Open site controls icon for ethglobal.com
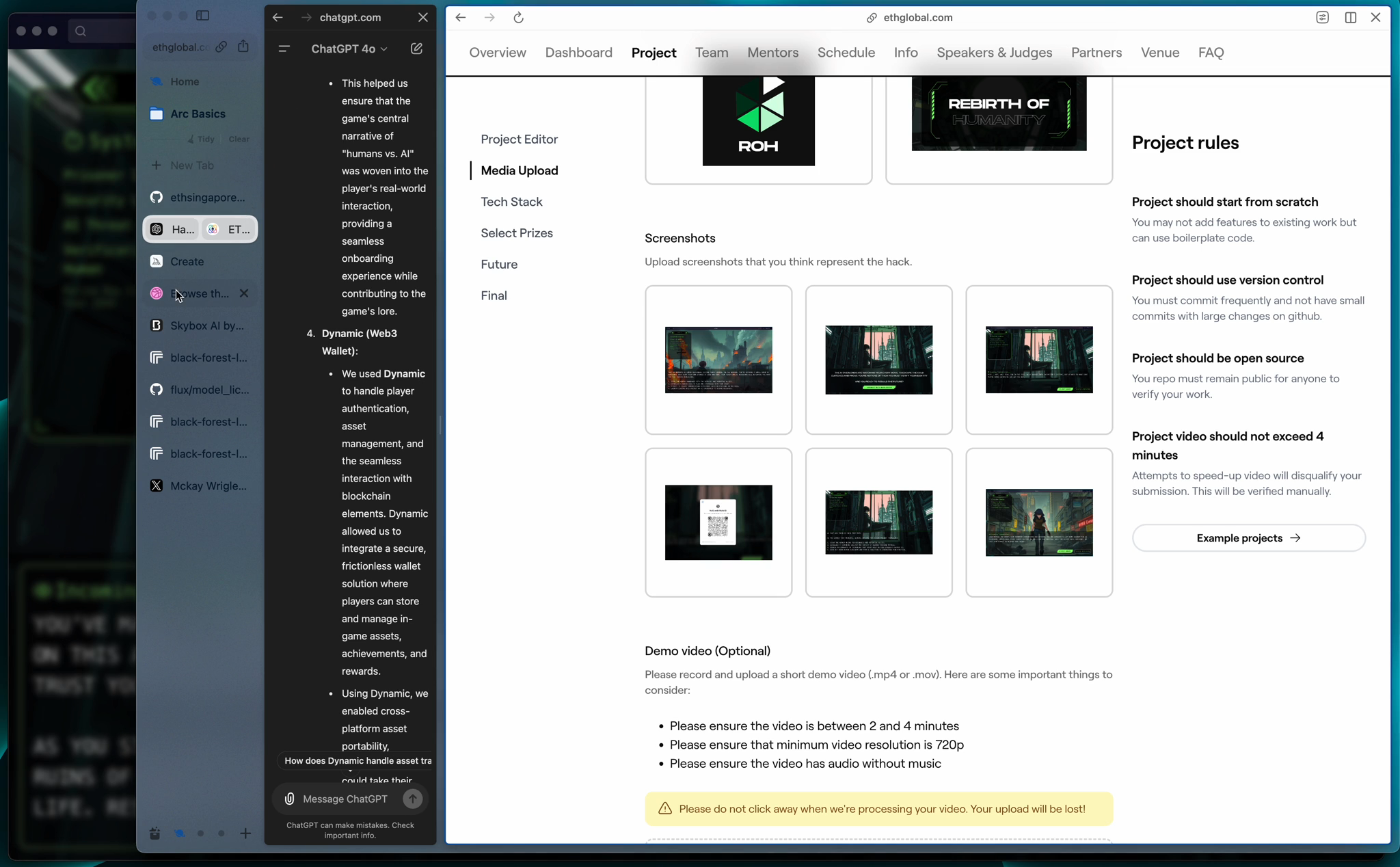This screenshot has width=1400, height=867. pos(1322,18)
